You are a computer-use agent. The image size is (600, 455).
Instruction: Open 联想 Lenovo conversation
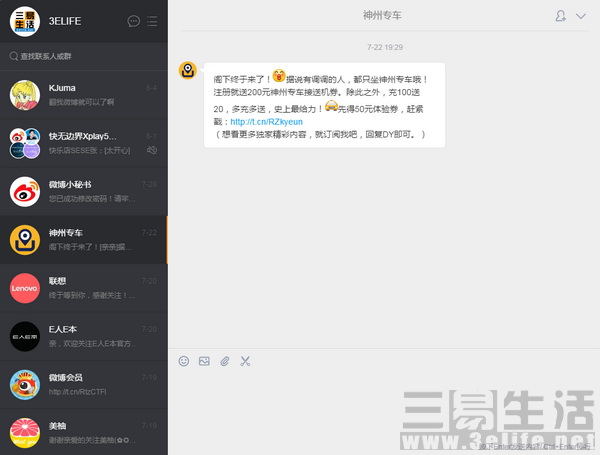[x=84, y=288]
